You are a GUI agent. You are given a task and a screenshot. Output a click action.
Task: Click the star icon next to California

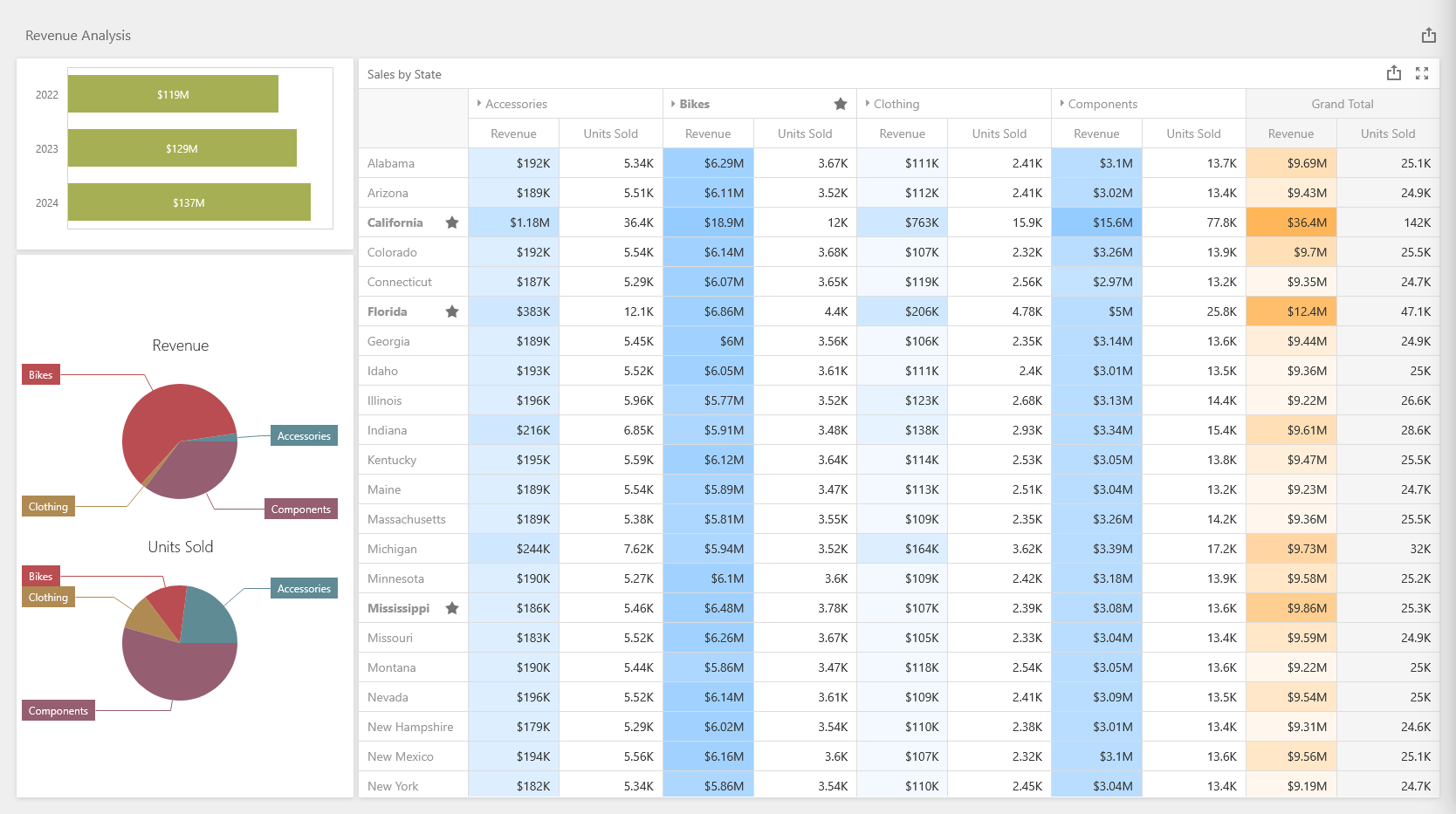[x=452, y=222]
